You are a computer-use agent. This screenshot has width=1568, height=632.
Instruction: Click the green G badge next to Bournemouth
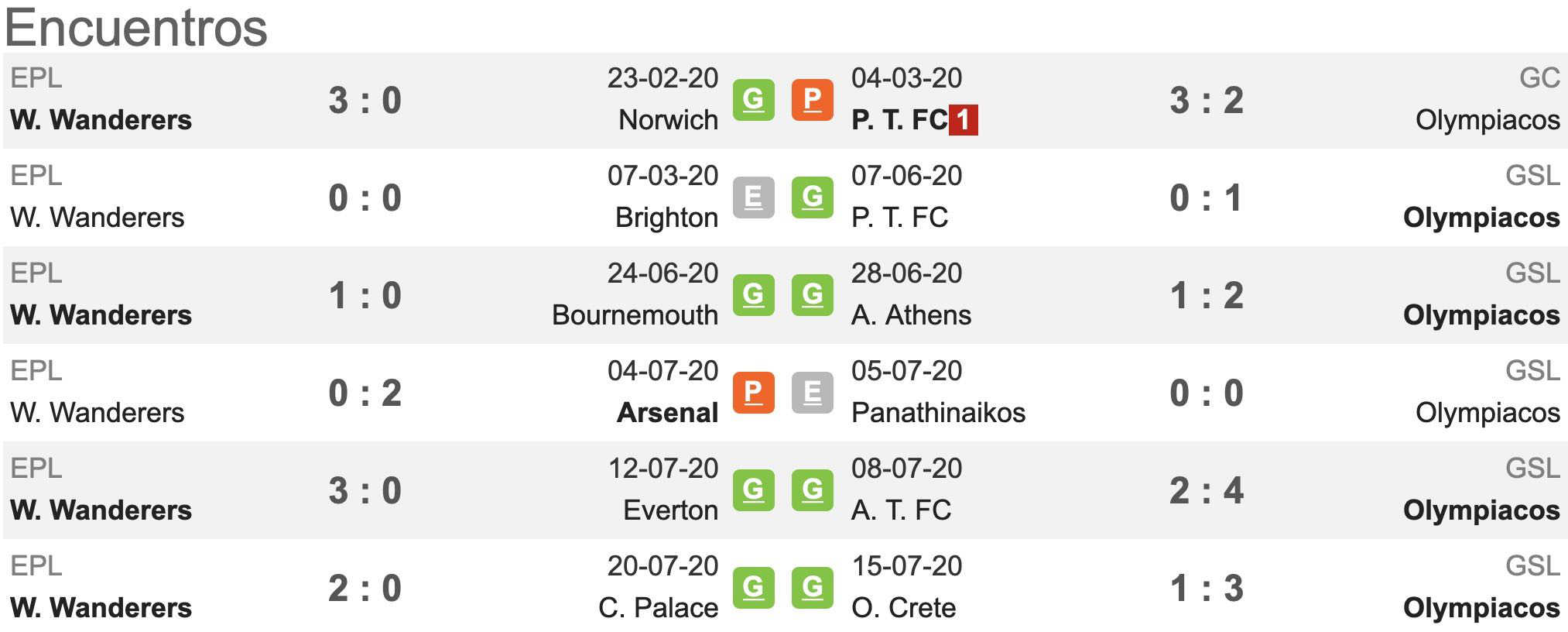click(x=753, y=295)
